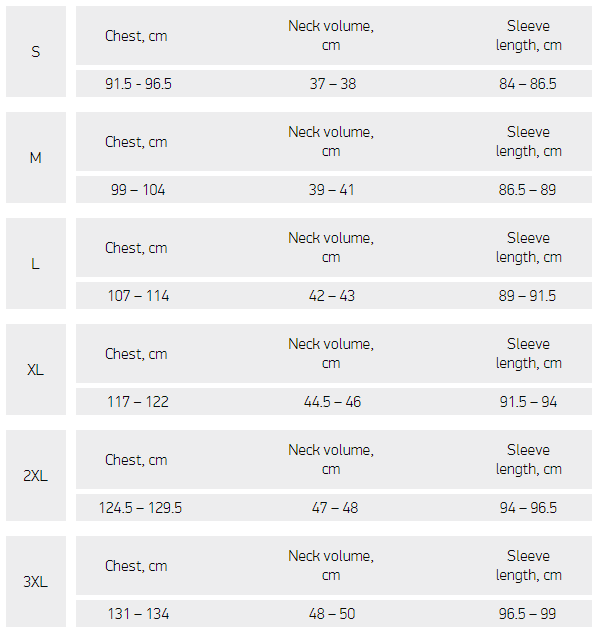Select neck volume value 39 – 41
Image resolution: width=599 pixels, height=634 pixels.
coord(331,190)
